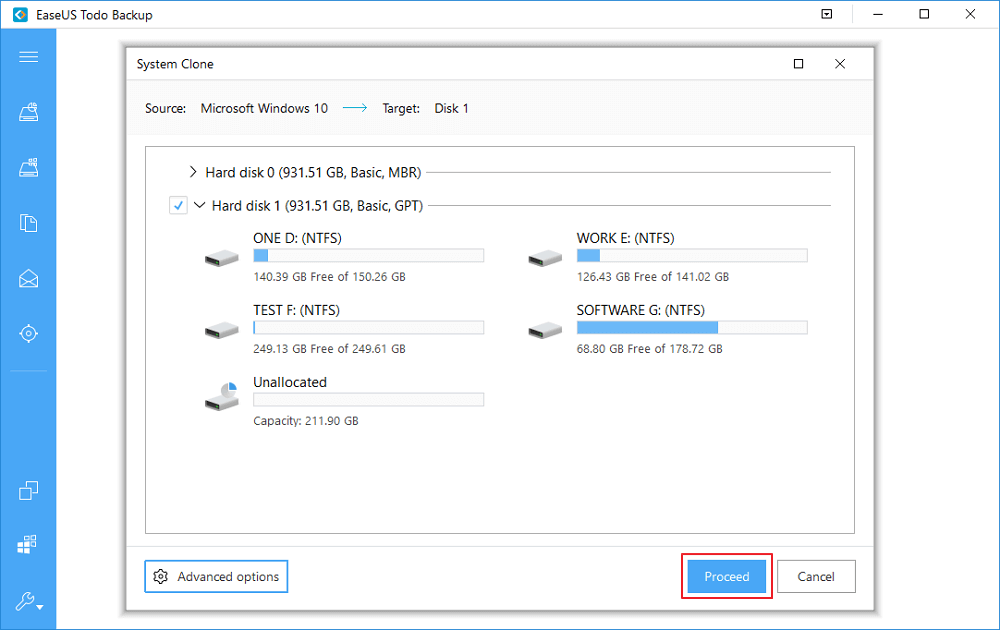Click the EaseUS Todo Backup logo icon
This screenshot has height=630, width=1000.
click(x=20, y=15)
